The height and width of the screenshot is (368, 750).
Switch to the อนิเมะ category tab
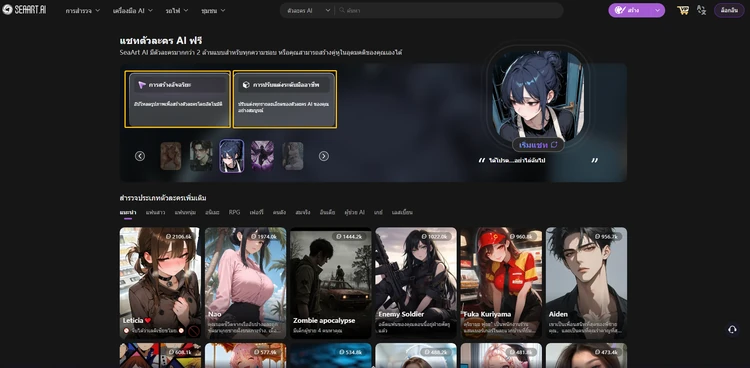click(212, 212)
